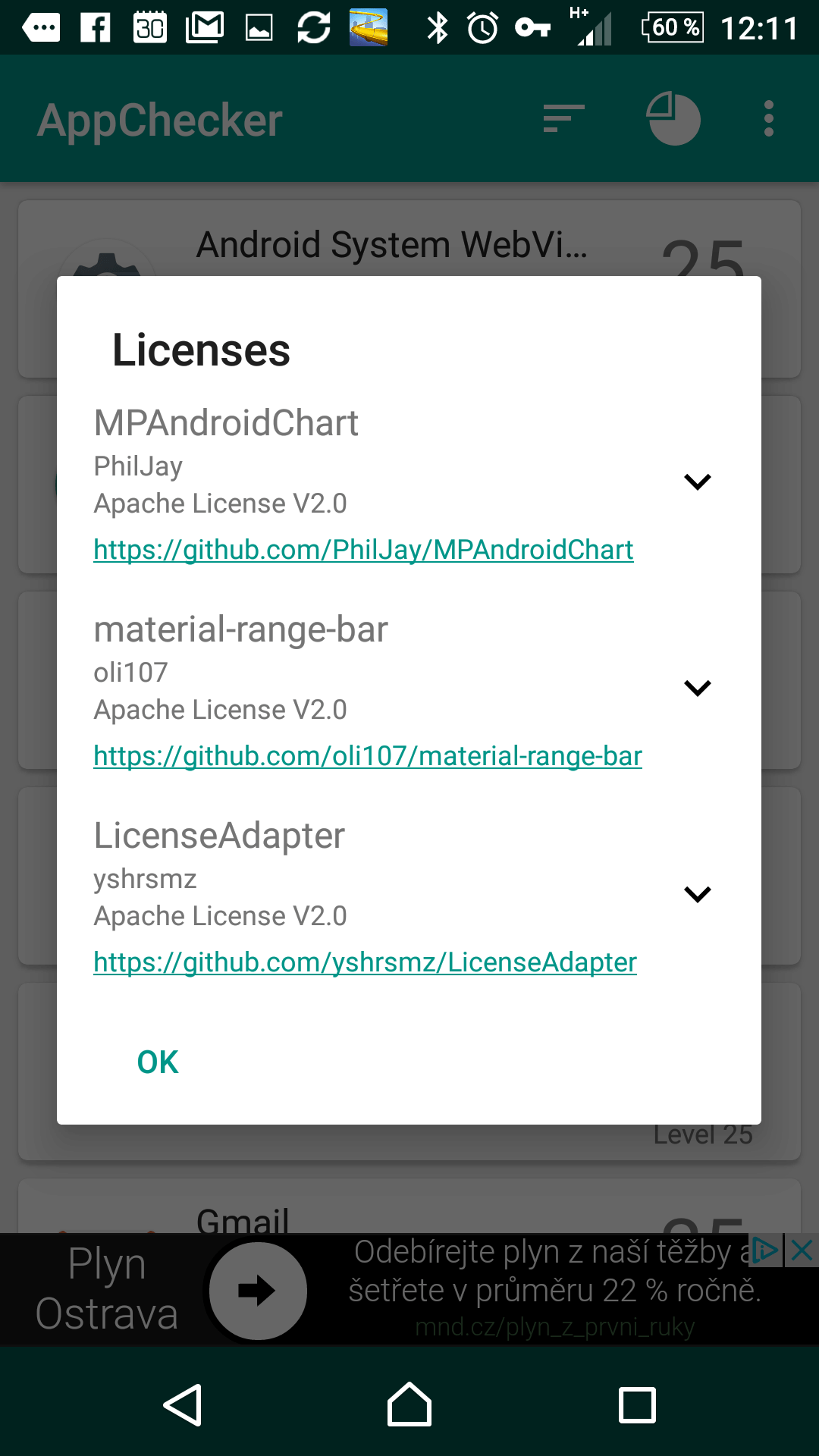Expand the material-range-bar license details
The height and width of the screenshot is (1456, 819).
pos(697,688)
